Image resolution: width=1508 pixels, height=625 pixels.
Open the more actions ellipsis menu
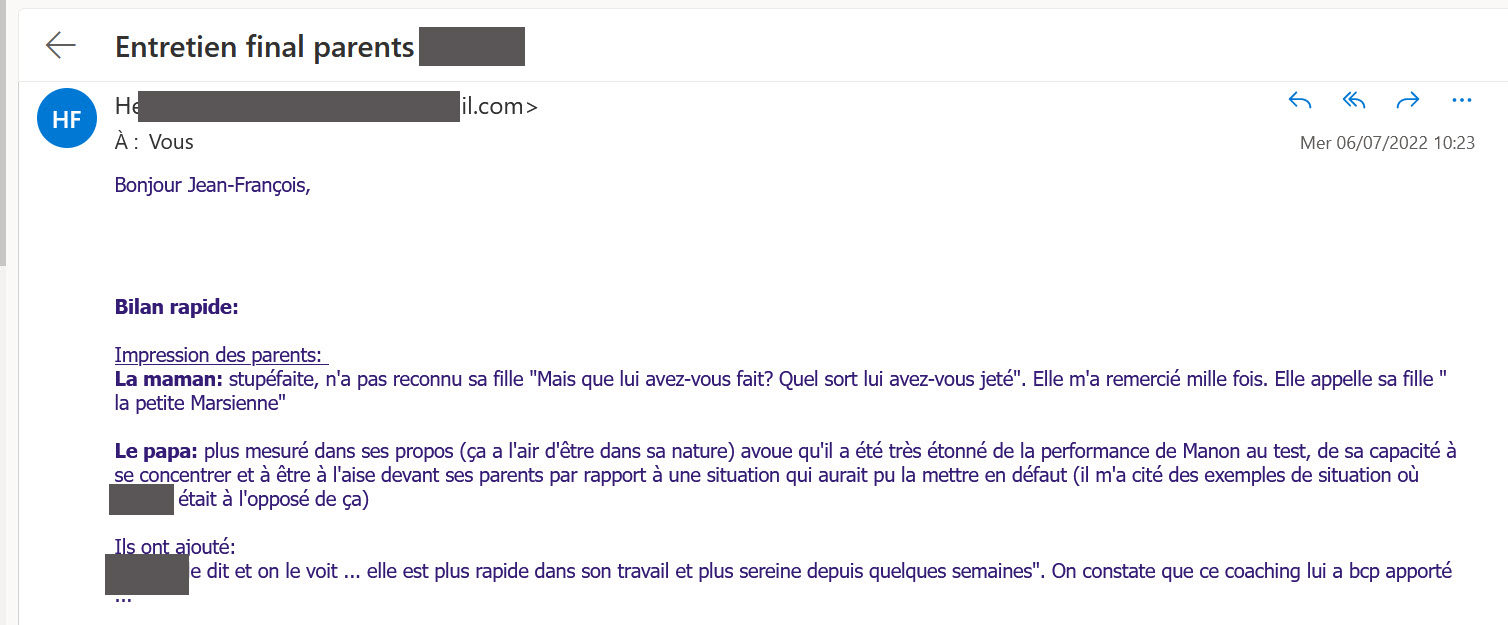pos(1461,100)
